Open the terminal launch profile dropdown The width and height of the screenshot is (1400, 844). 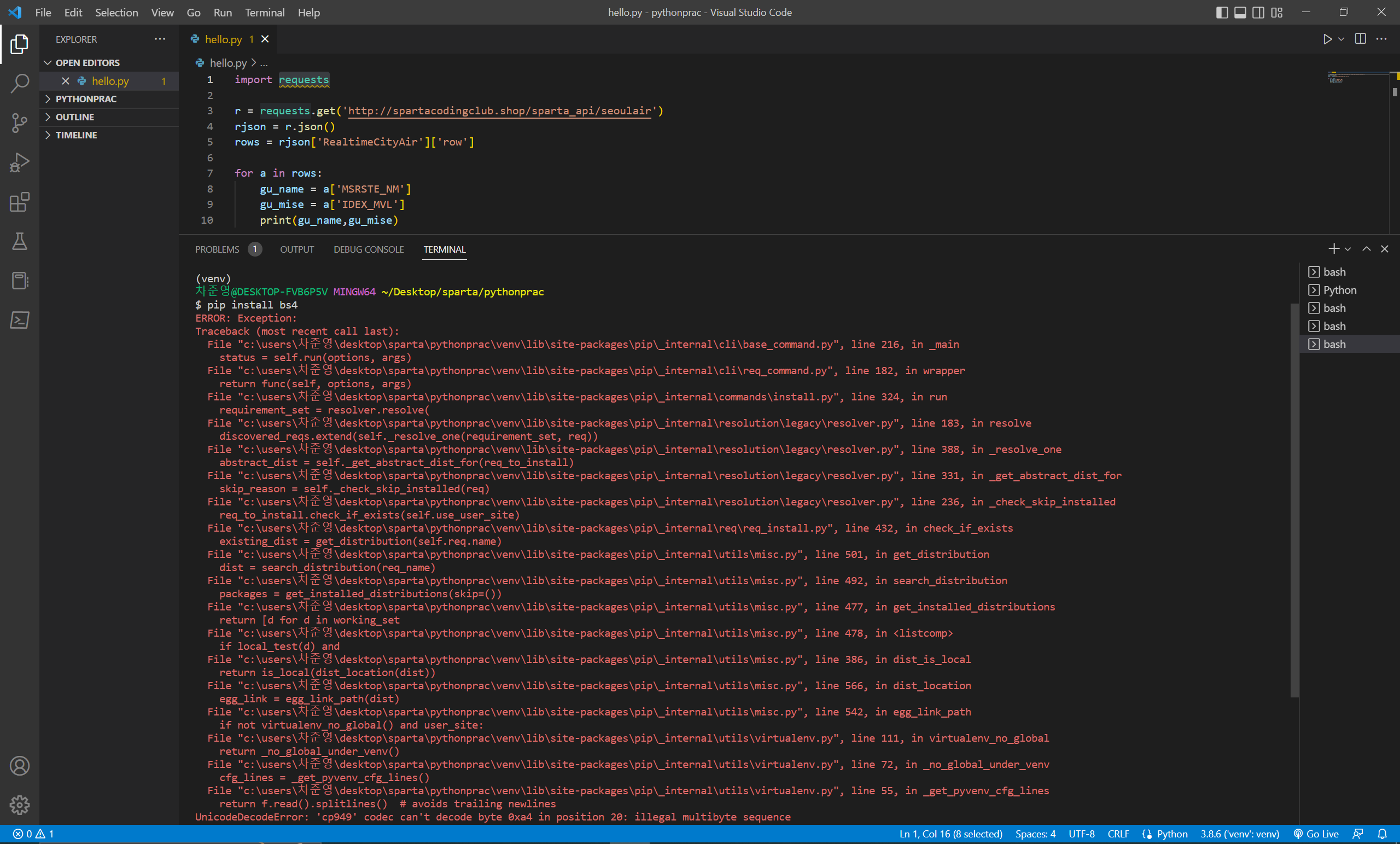pos(1347,249)
